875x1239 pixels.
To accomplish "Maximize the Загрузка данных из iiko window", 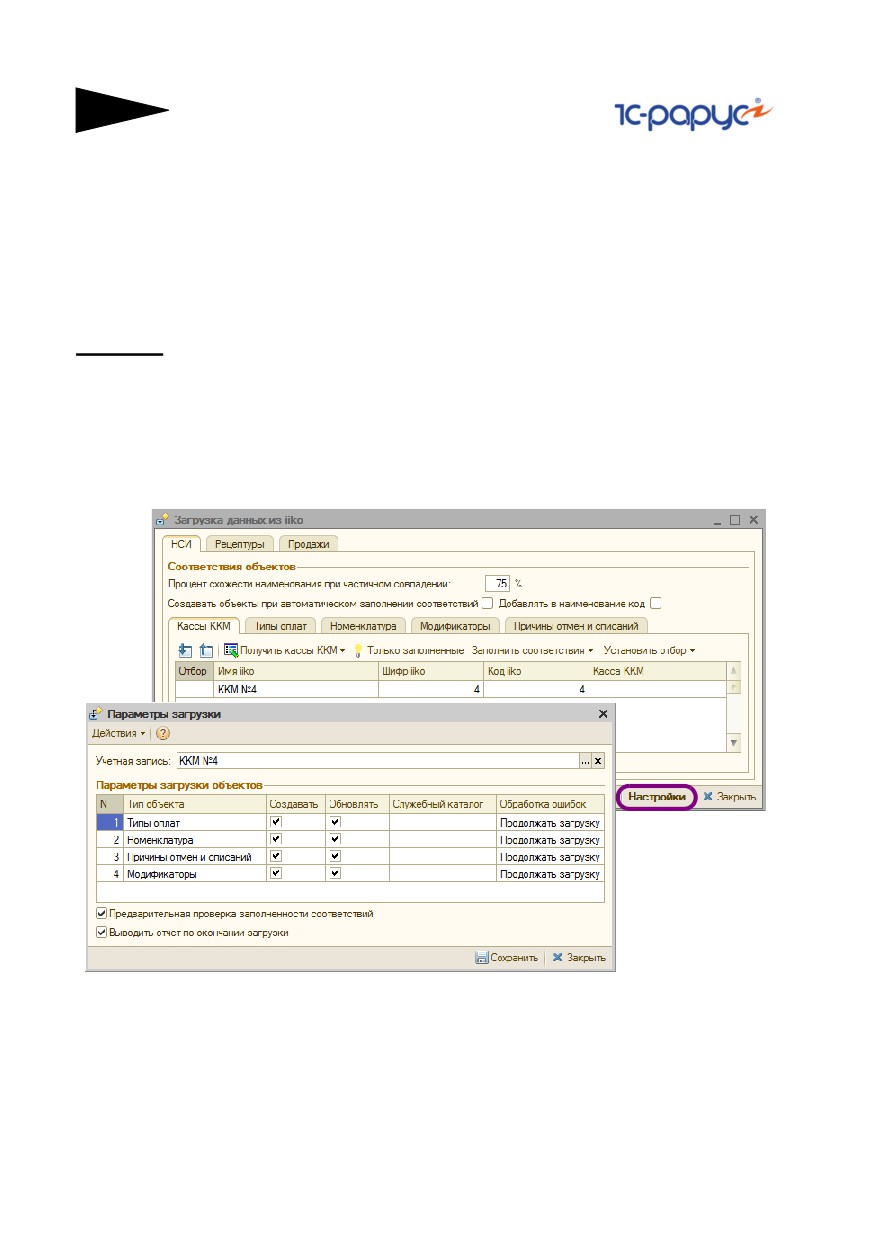I will (x=735, y=520).
